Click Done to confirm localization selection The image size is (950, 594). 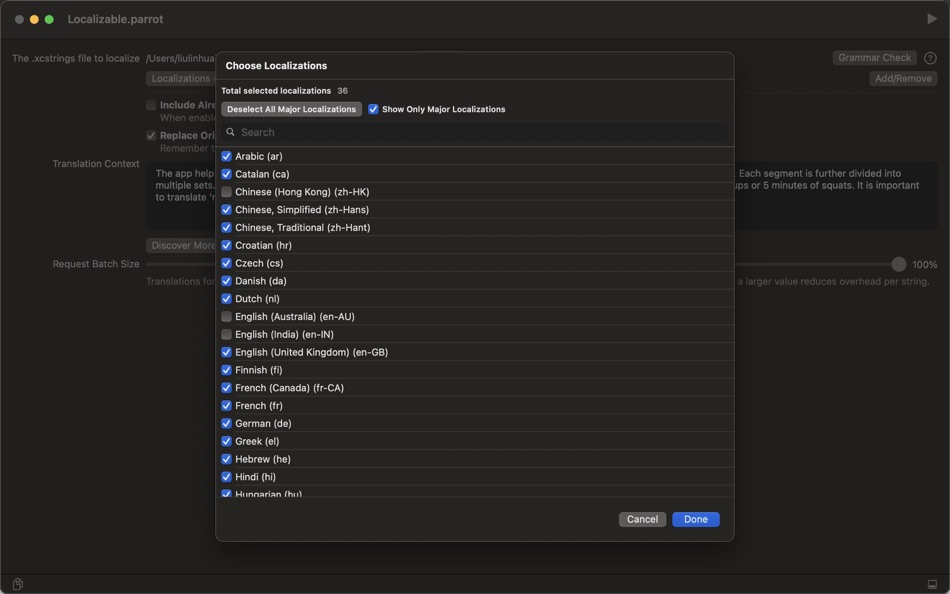[695, 519]
